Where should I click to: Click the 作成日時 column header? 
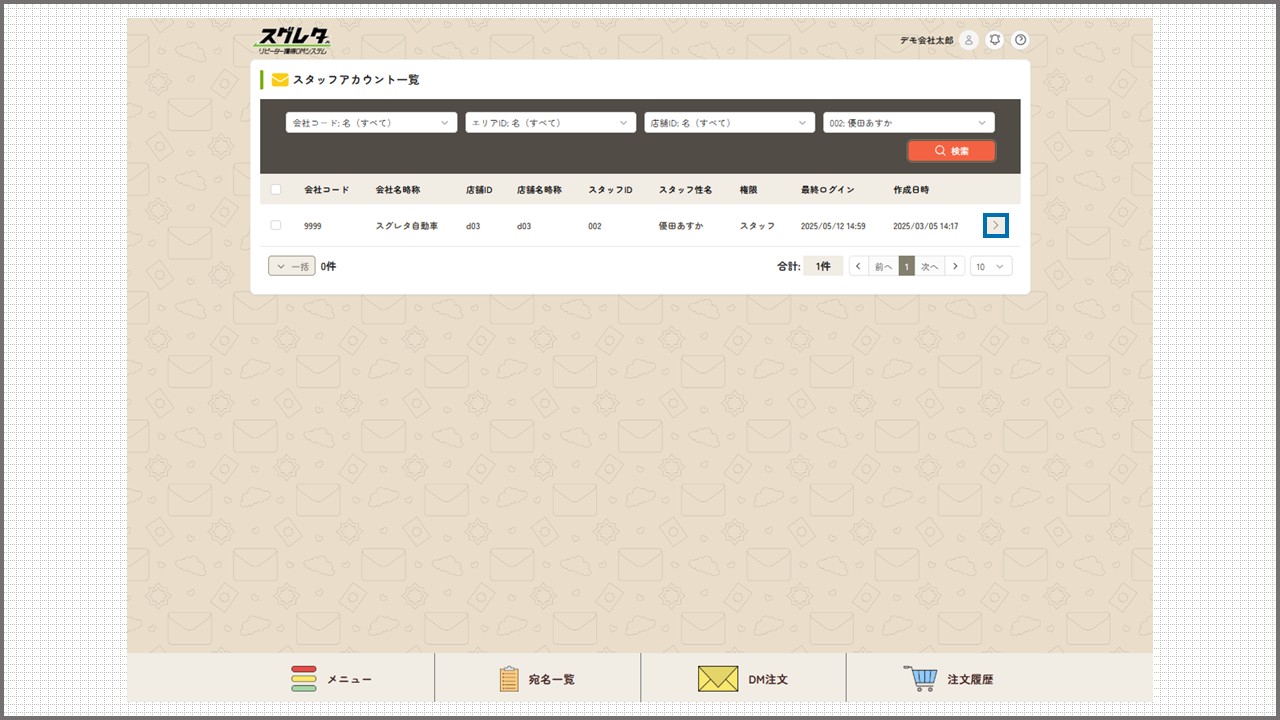(x=911, y=190)
